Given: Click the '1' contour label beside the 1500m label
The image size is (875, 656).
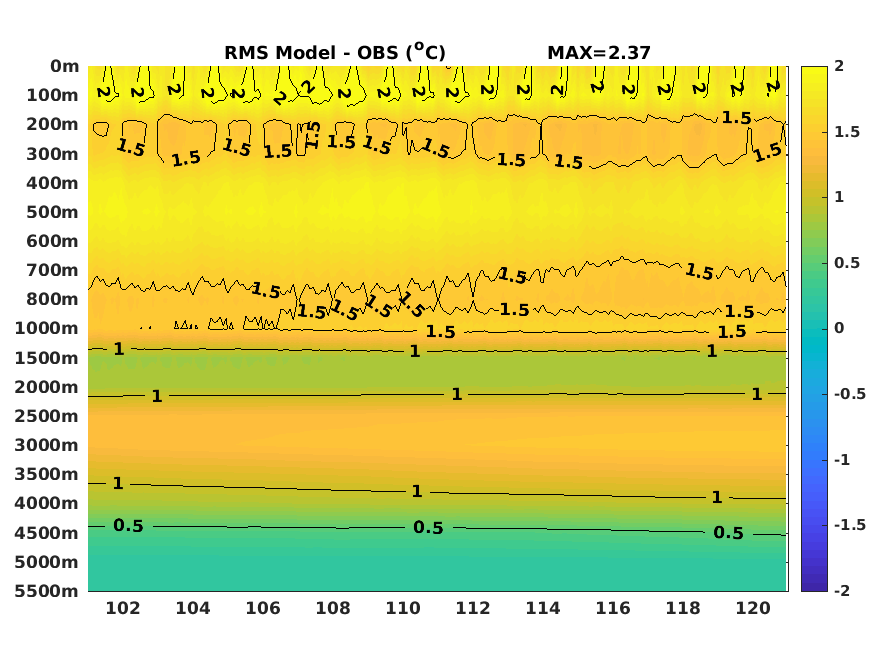Looking at the screenshot, I should point(119,349).
